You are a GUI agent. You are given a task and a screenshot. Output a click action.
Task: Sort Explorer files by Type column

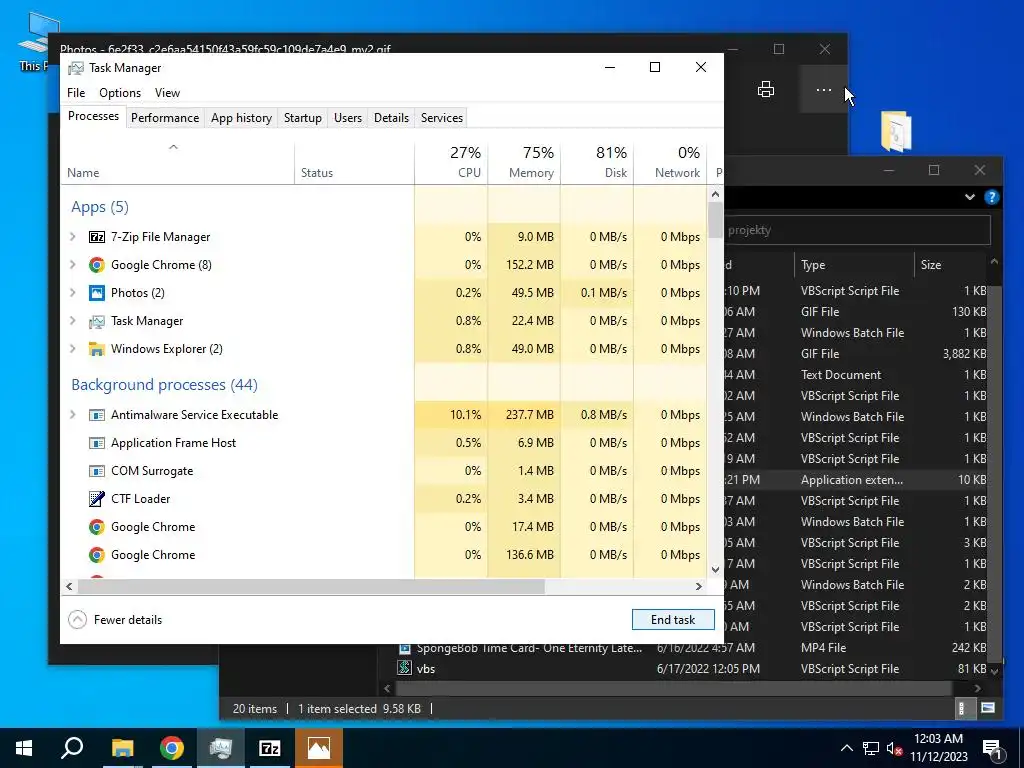[x=854, y=265]
